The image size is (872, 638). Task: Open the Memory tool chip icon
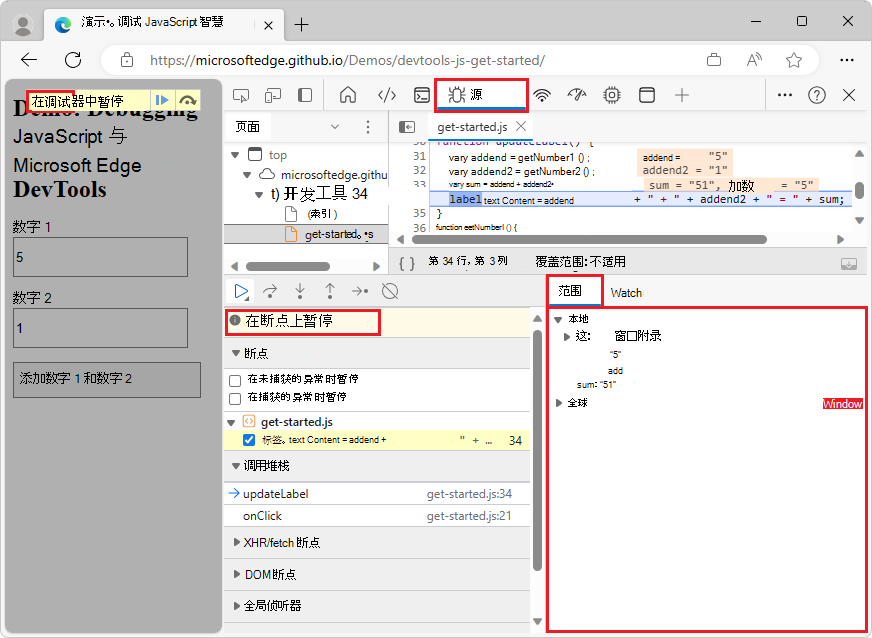(612, 95)
